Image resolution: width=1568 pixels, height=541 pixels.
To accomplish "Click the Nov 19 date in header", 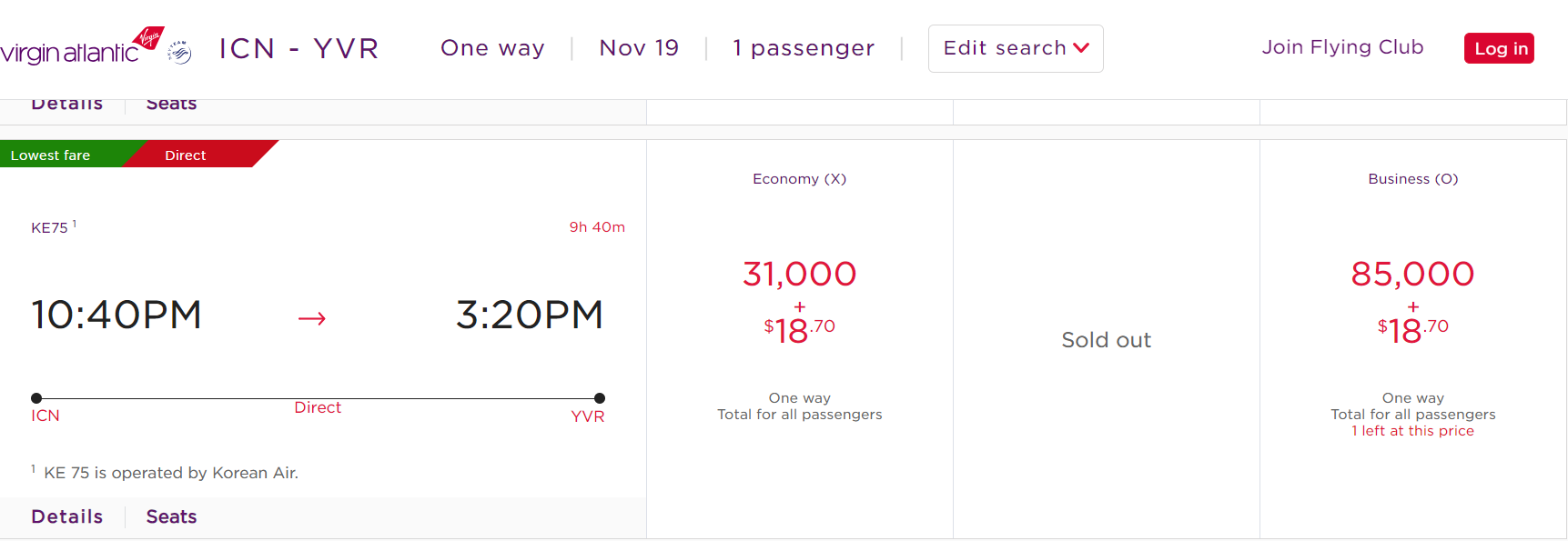I will click(639, 48).
